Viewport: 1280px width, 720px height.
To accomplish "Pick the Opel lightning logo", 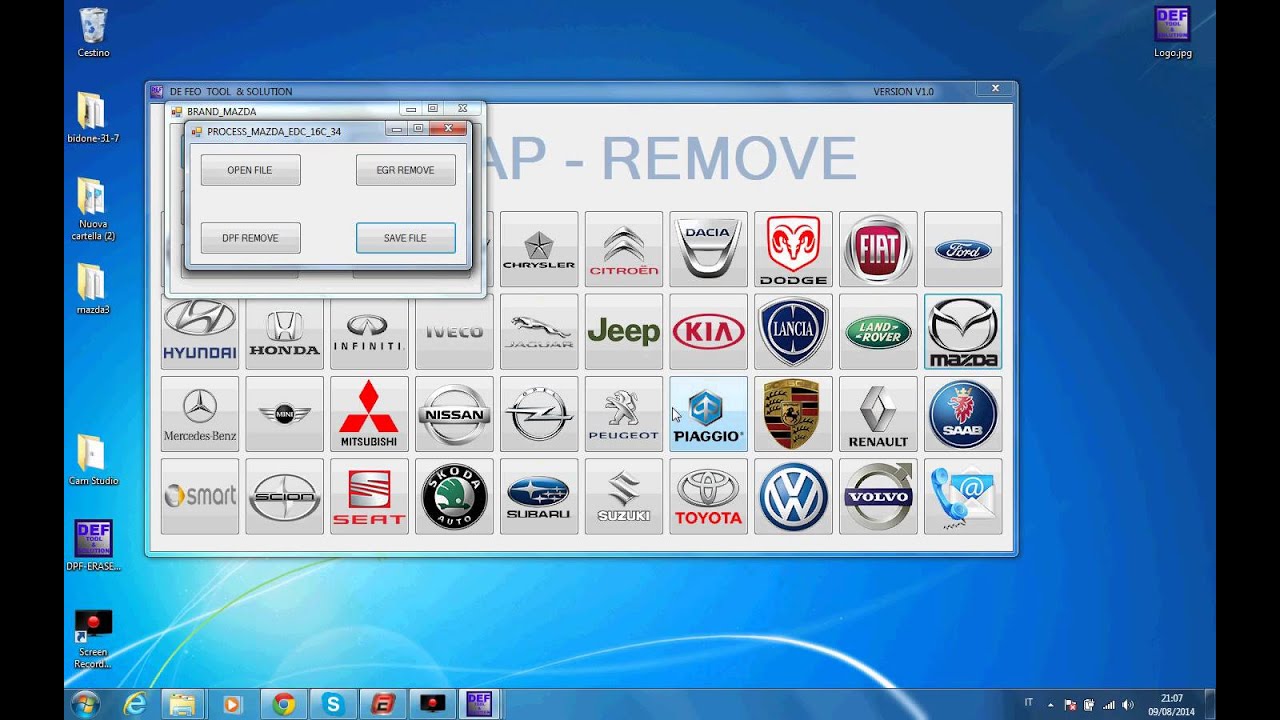I will click(x=539, y=414).
